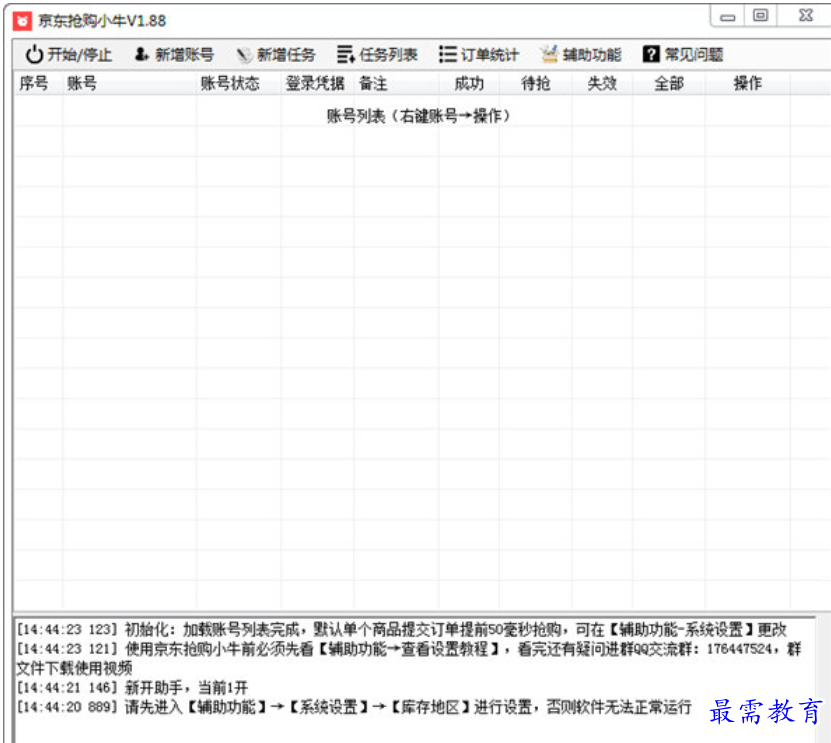Image resolution: width=831 pixels, height=743 pixels.
Task: Click the question-mark icon beside 常见问题
Action: point(651,54)
